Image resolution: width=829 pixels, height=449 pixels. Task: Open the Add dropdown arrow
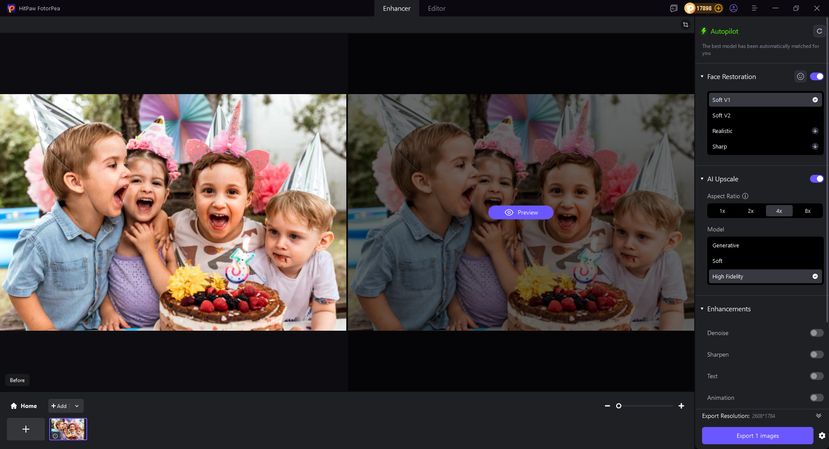tap(77, 406)
